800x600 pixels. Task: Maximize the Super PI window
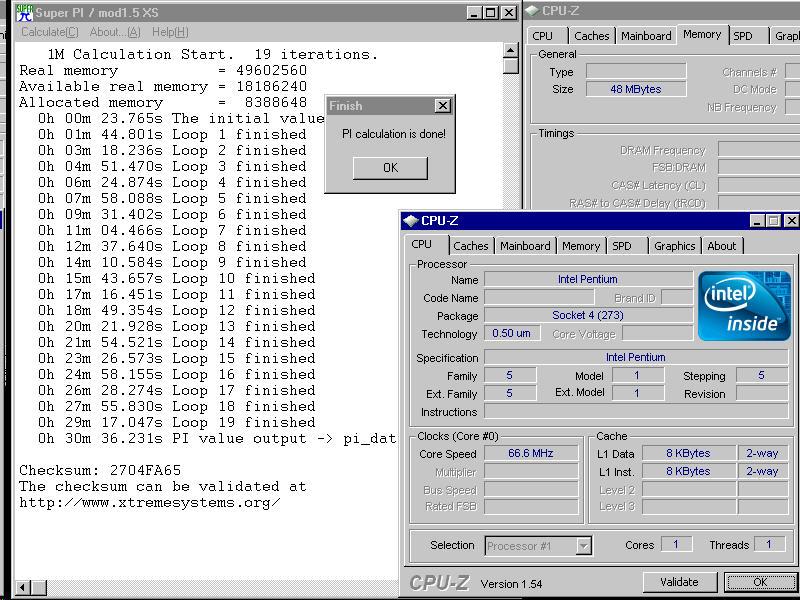click(491, 13)
